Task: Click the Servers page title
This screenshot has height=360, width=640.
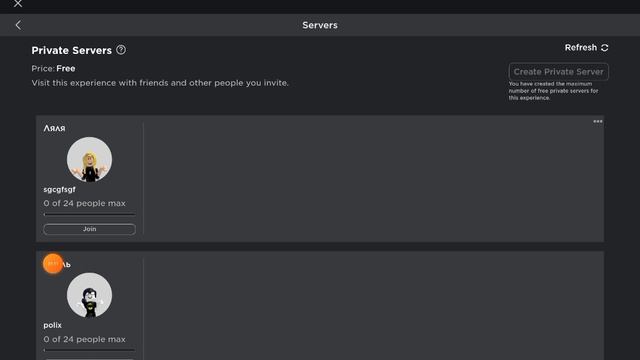Action: point(320,25)
